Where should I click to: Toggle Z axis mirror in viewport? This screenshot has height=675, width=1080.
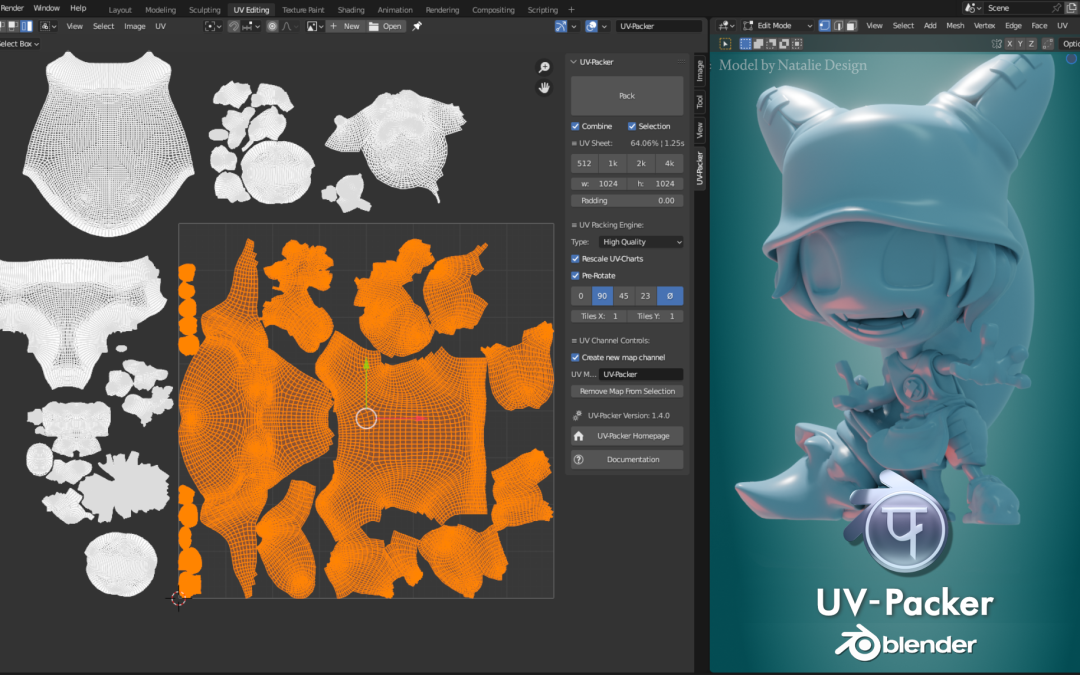click(1032, 43)
